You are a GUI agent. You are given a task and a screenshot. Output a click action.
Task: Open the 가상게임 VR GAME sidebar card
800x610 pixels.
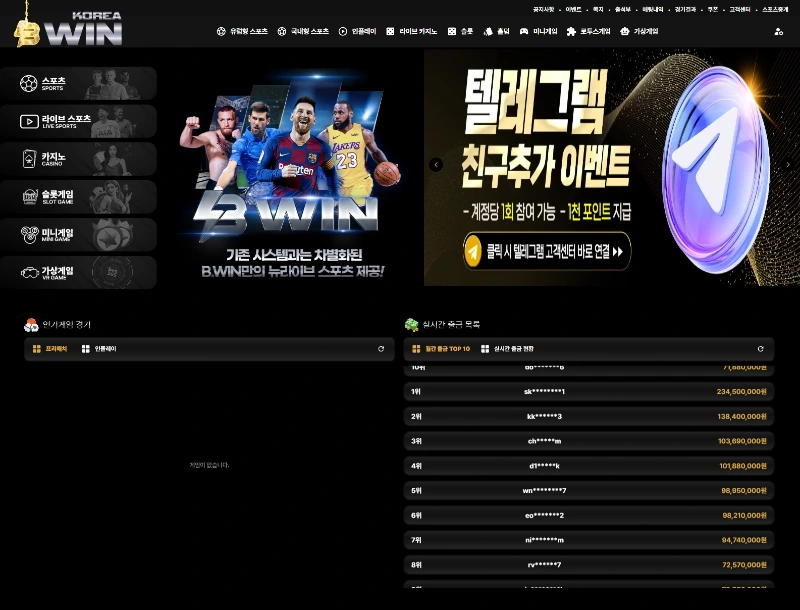click(78, 272)
